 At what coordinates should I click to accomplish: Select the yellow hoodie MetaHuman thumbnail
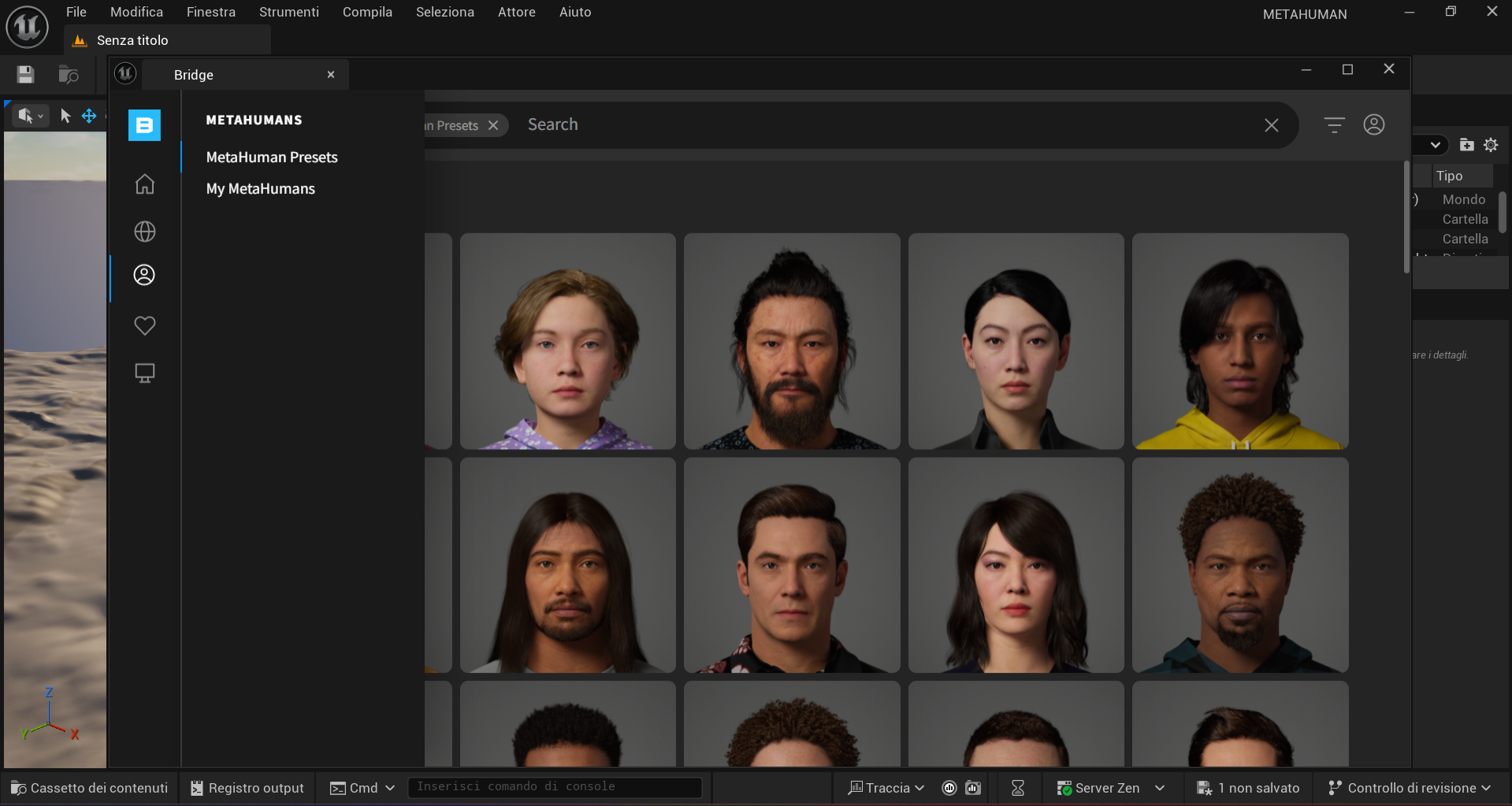coord(1239,341)
